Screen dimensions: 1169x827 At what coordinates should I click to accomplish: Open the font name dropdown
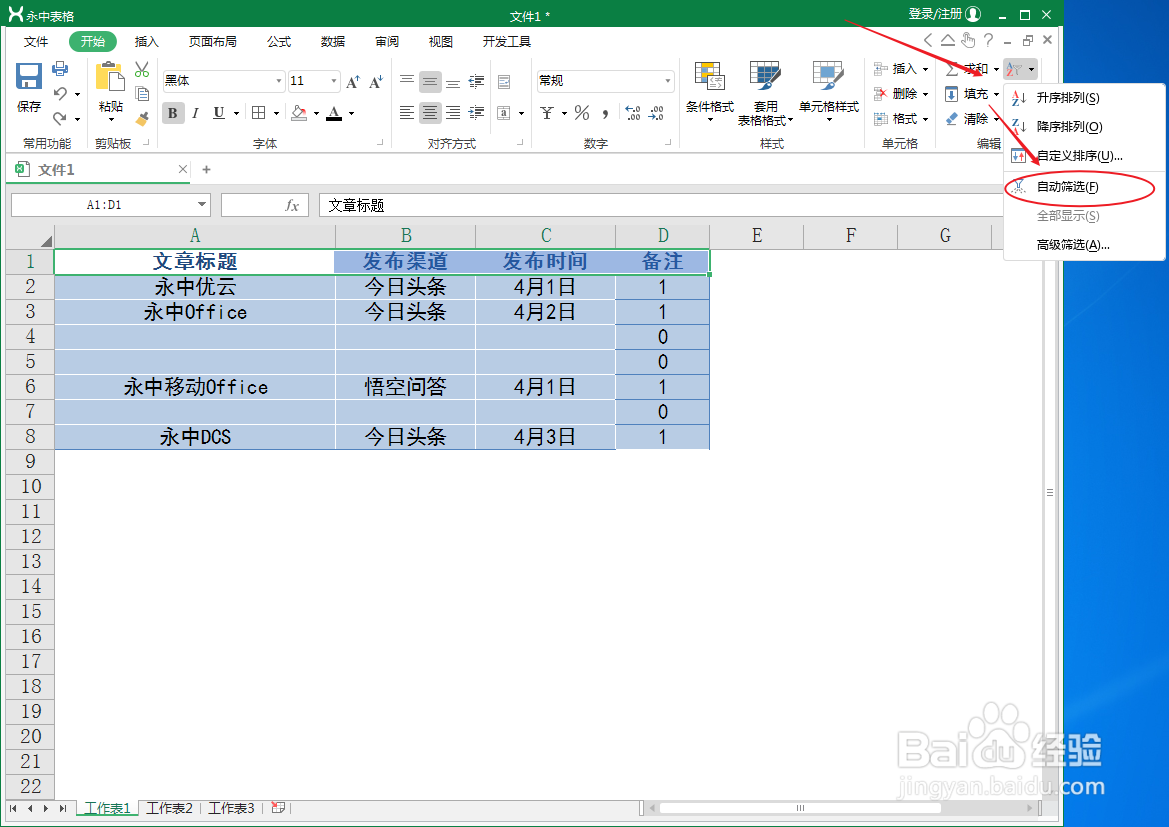click(278, 80)
